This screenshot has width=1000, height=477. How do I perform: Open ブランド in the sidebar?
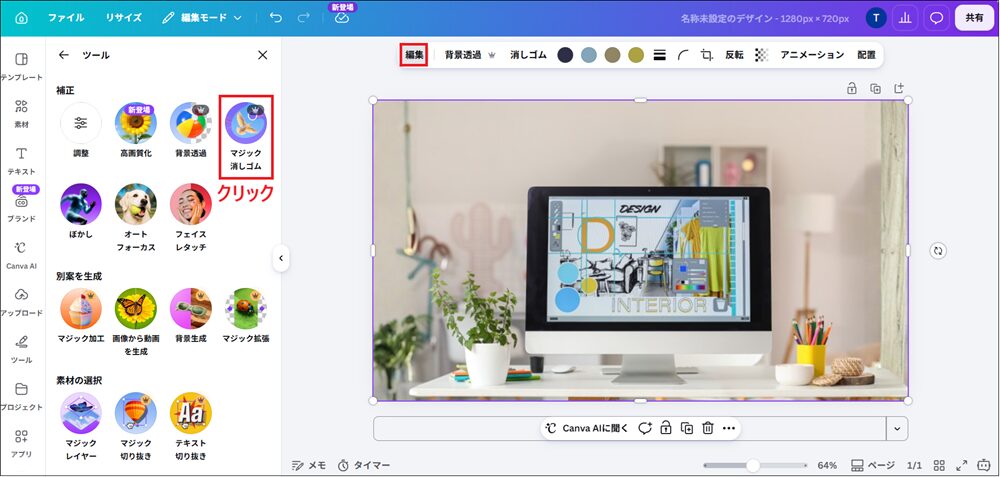click(22, 208)
